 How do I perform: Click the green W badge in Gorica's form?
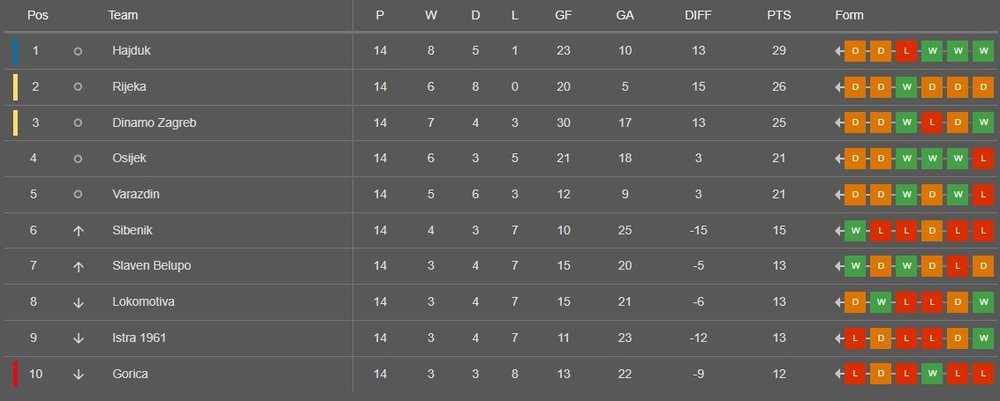click(932, 374)
